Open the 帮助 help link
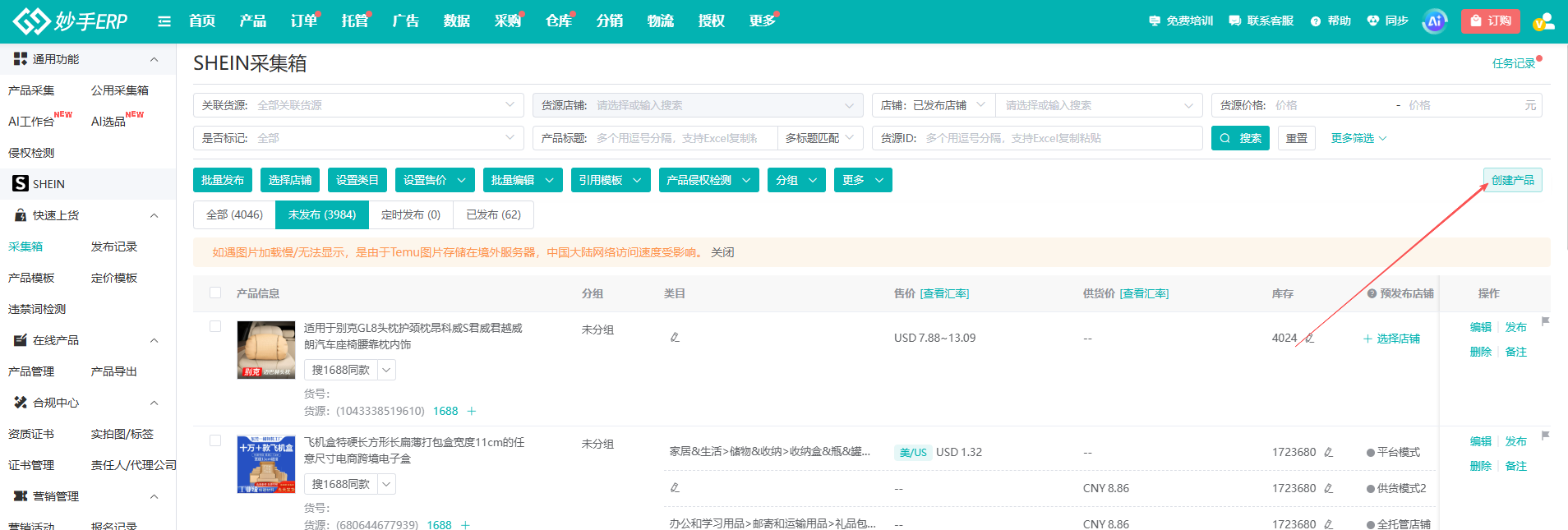The height and width of the screenshot is (530, 1568). click(1330, 21)
